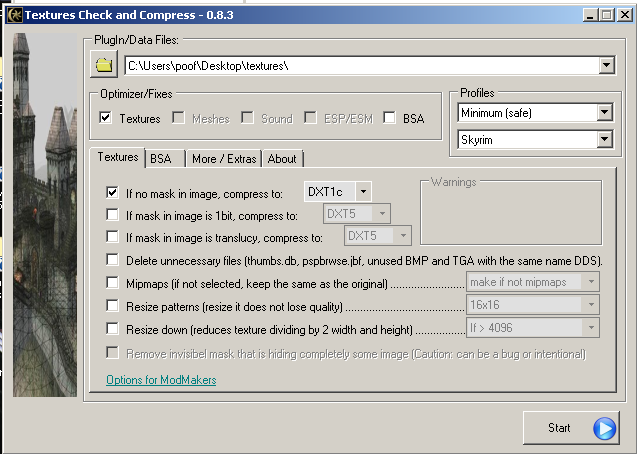
Task: Open Options for ModMakers link
Action: 161,380
